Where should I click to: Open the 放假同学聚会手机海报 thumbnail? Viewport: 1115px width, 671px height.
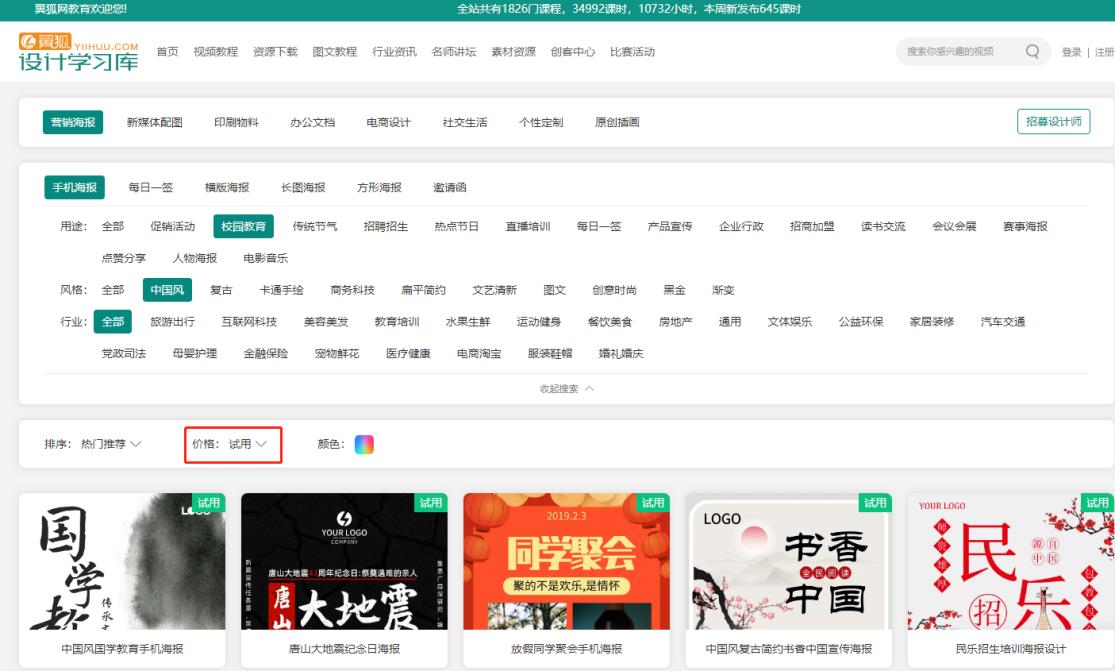[567, 562]
